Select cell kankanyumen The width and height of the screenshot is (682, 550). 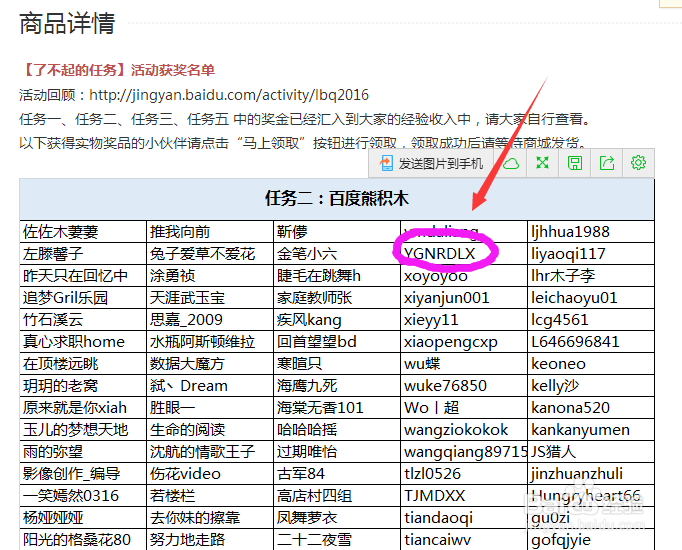click(x=591, y=430)
